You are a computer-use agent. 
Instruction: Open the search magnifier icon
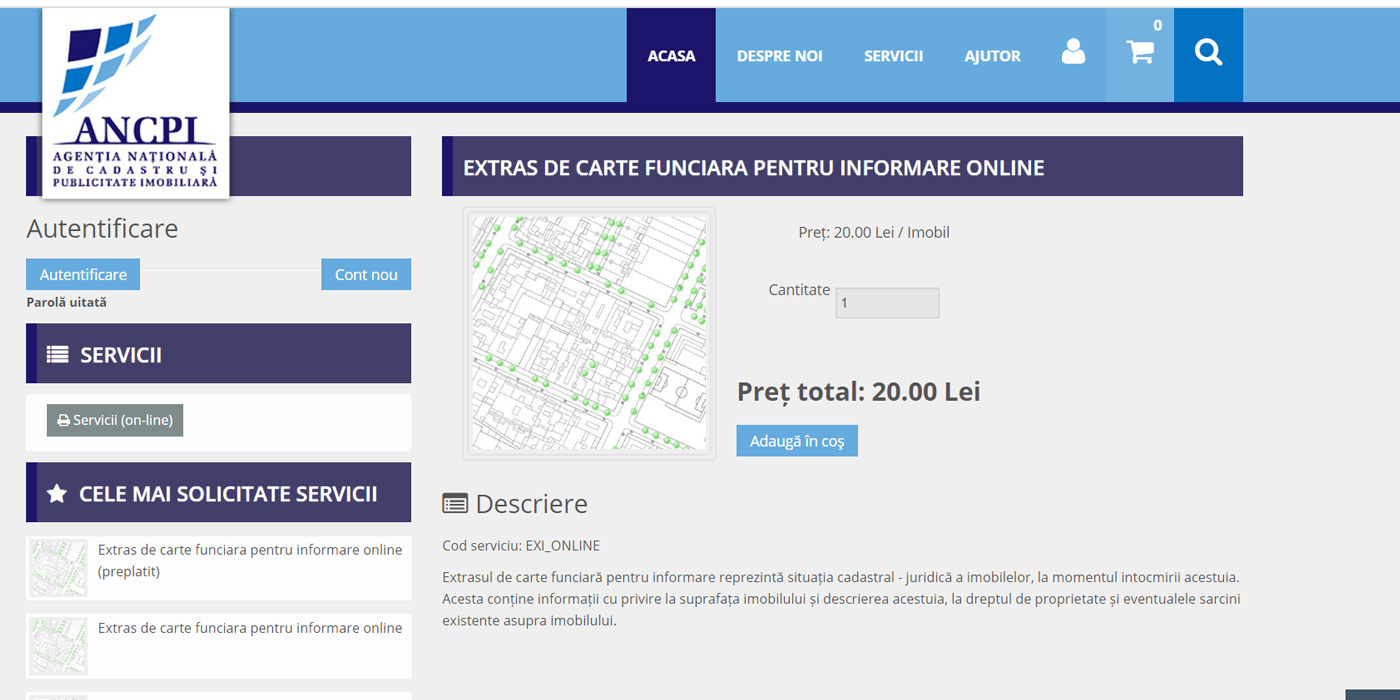[1208, 52]
